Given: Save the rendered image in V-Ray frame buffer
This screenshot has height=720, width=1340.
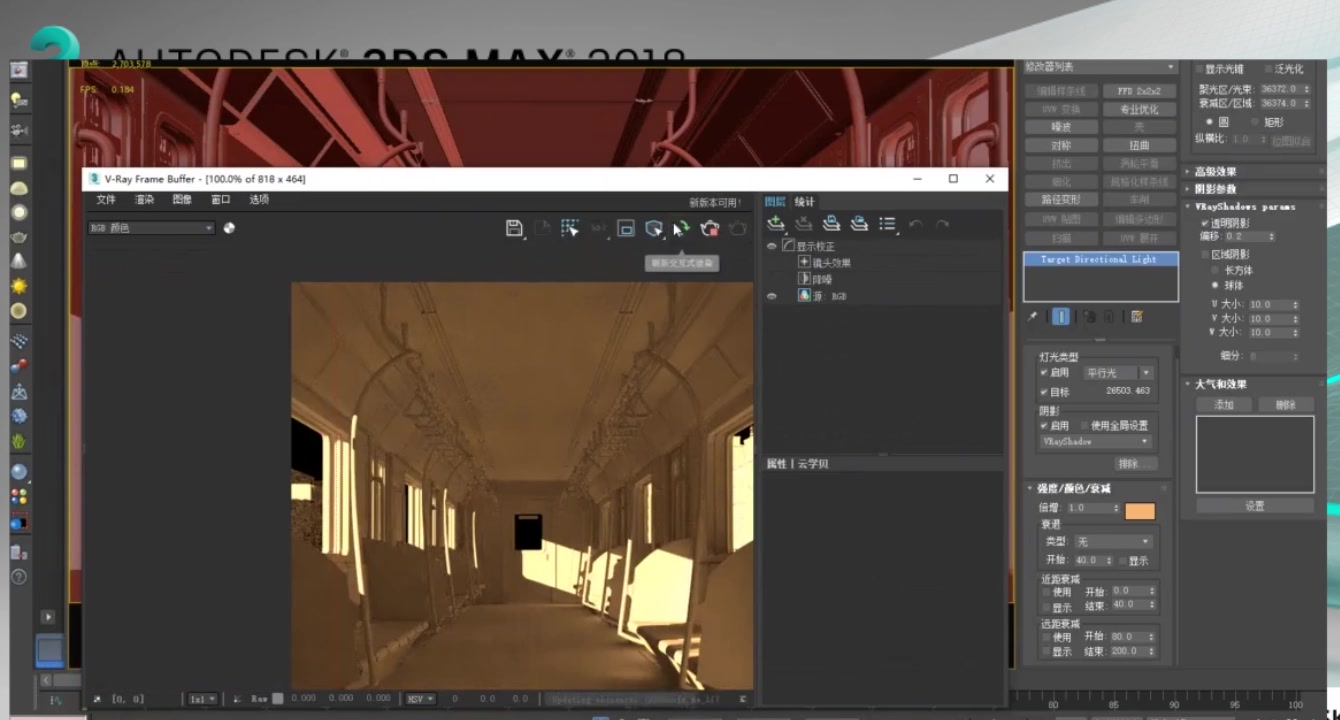Looking at the screenshot, I should click(514, 228).
